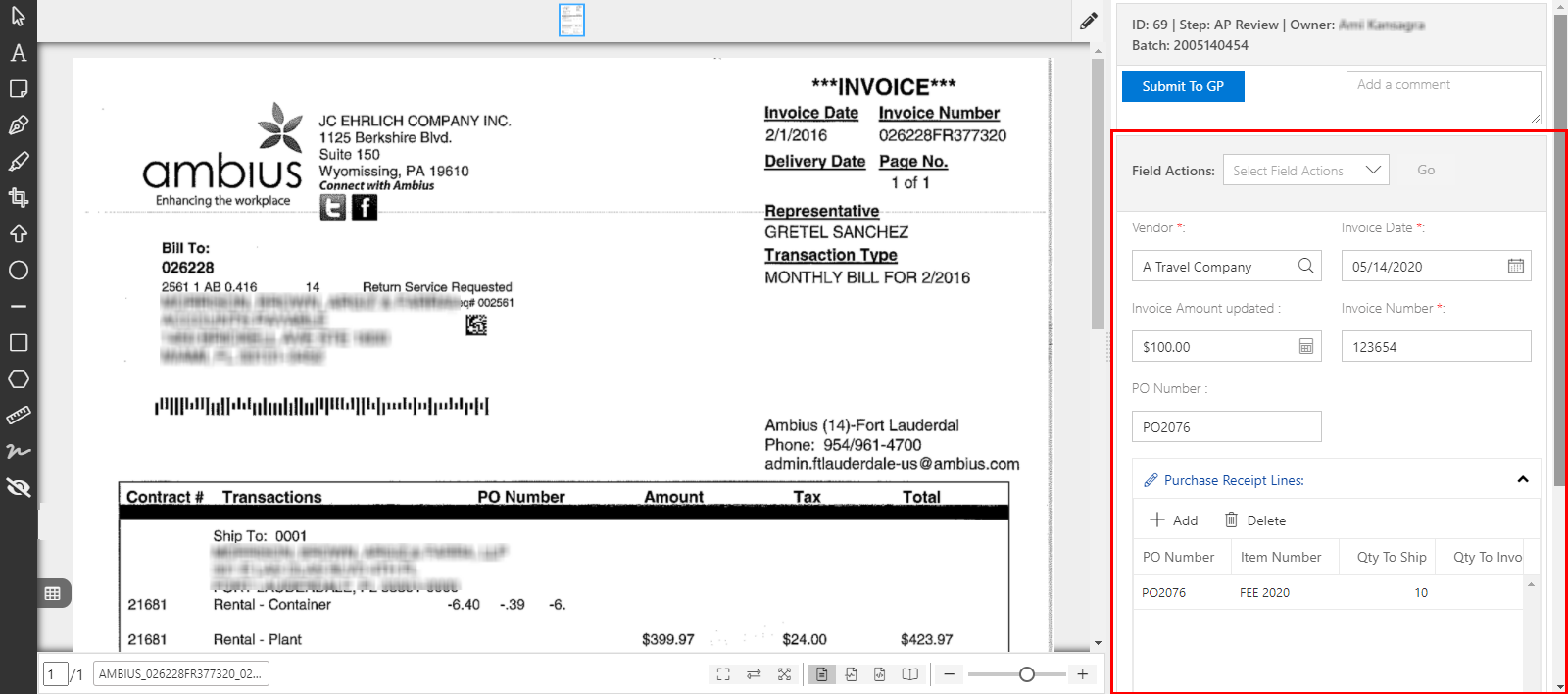Open the Select Field Actions dropdown

(1305, 171)
